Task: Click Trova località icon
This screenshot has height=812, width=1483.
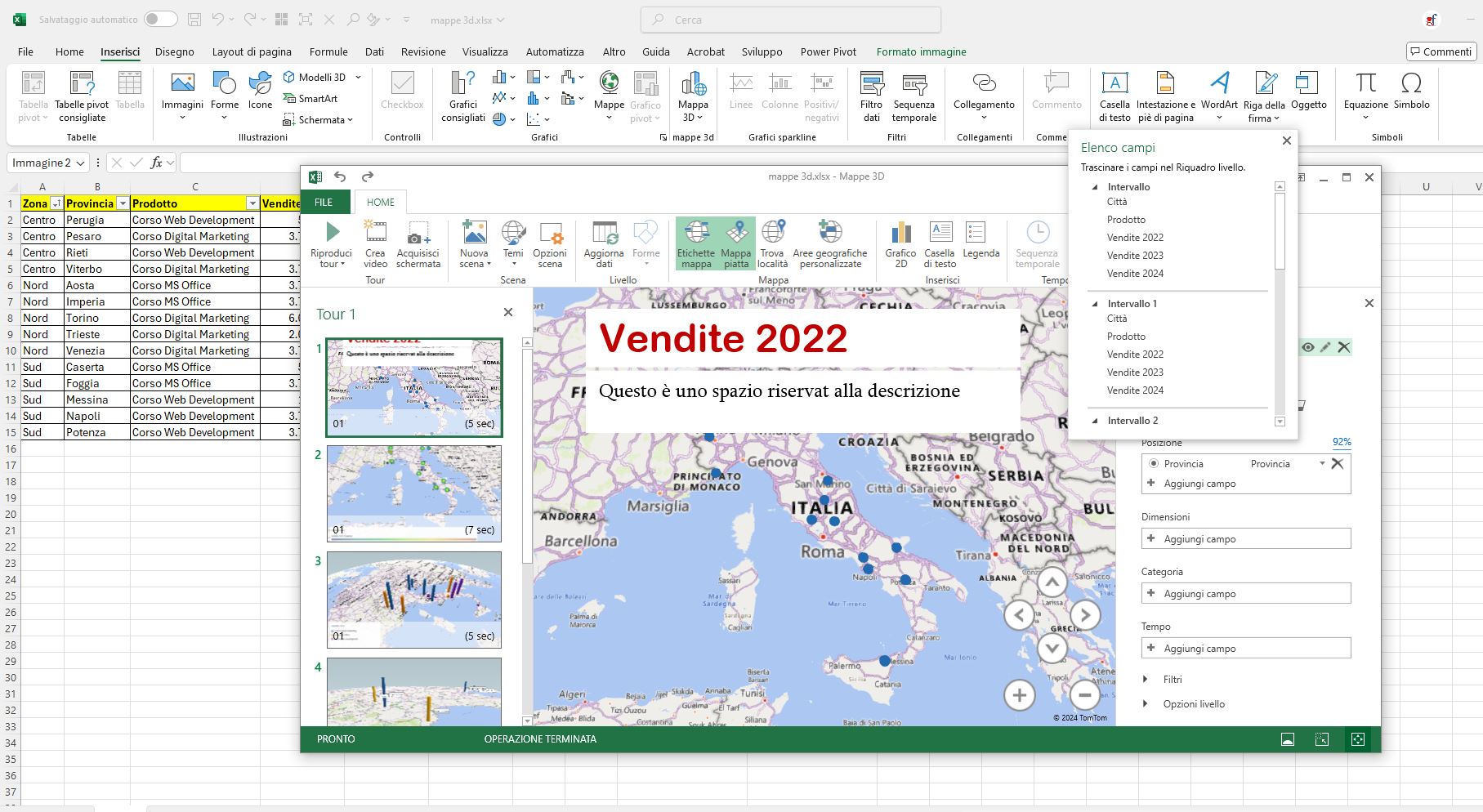Action: (x=772, y=232)
